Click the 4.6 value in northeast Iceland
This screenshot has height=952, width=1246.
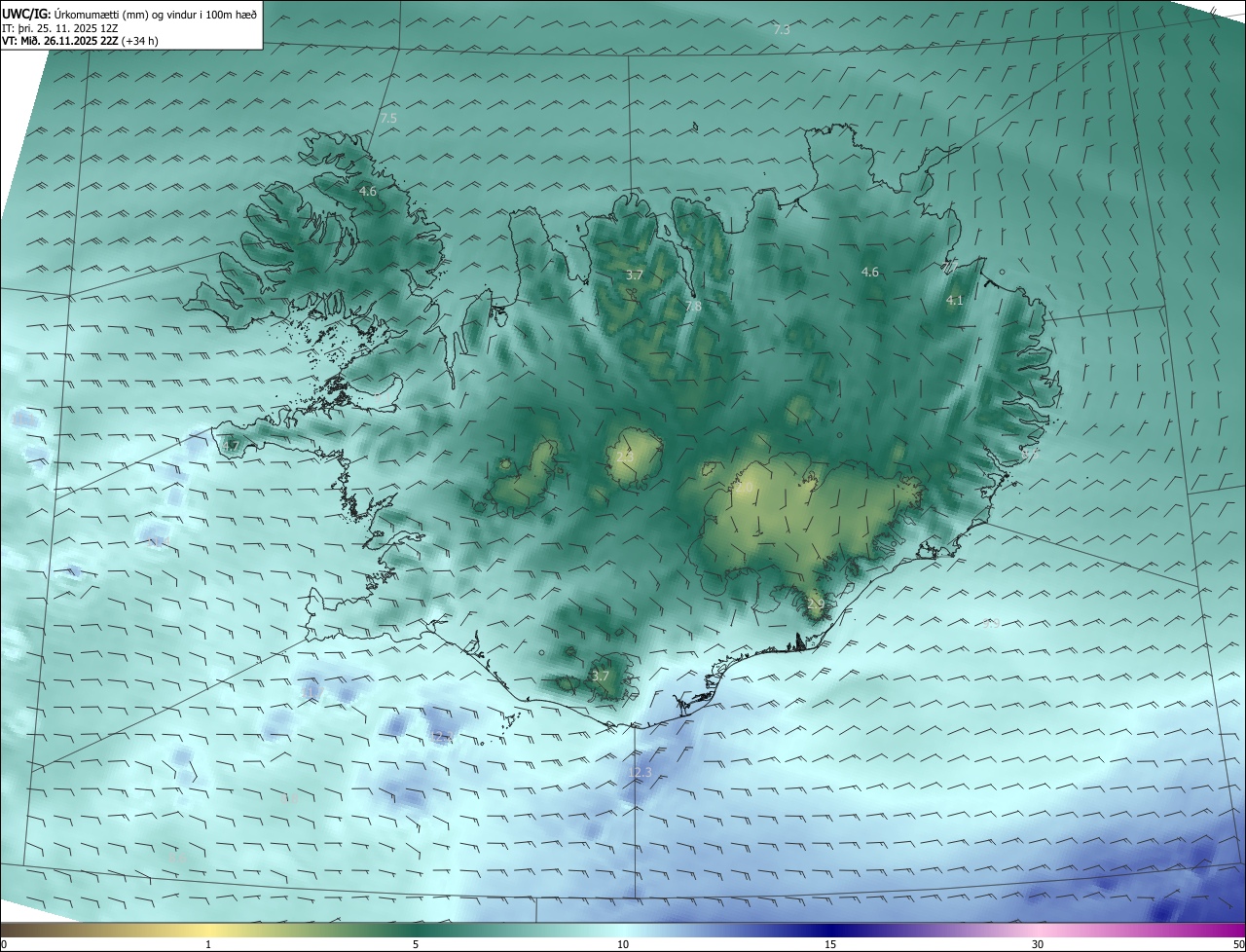click(870, 272)
